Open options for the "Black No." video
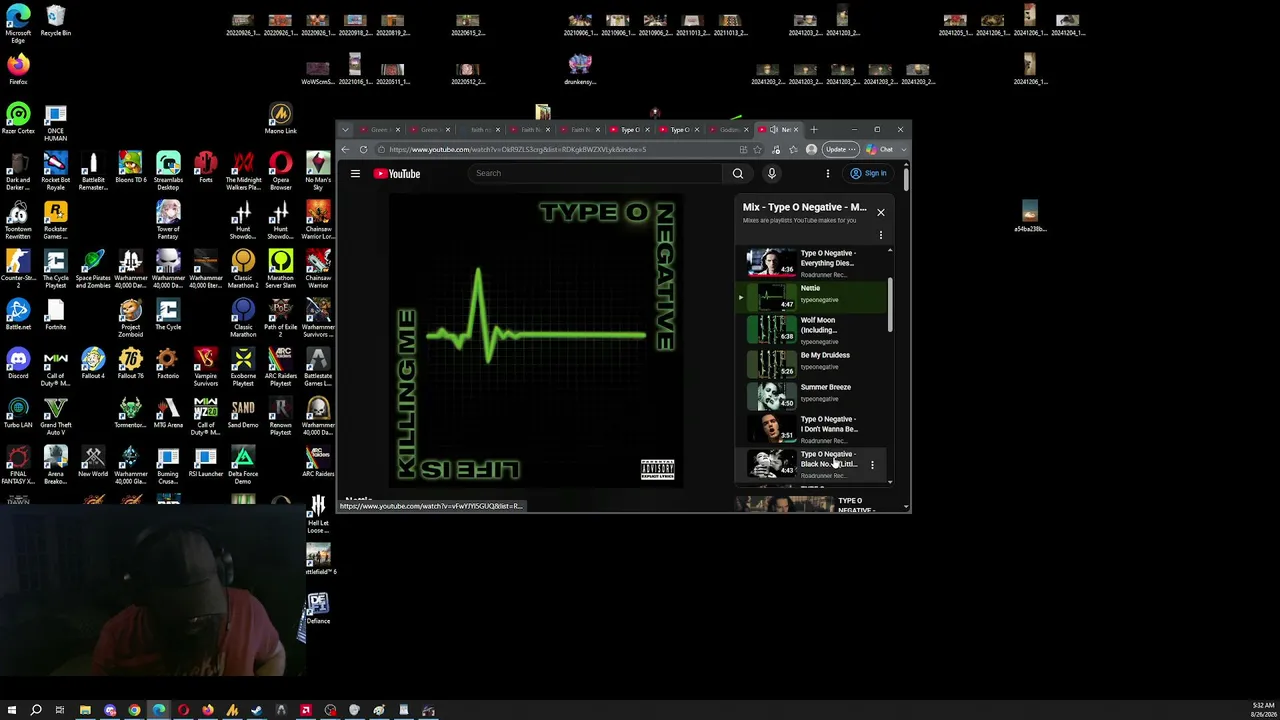 [872, 464]
